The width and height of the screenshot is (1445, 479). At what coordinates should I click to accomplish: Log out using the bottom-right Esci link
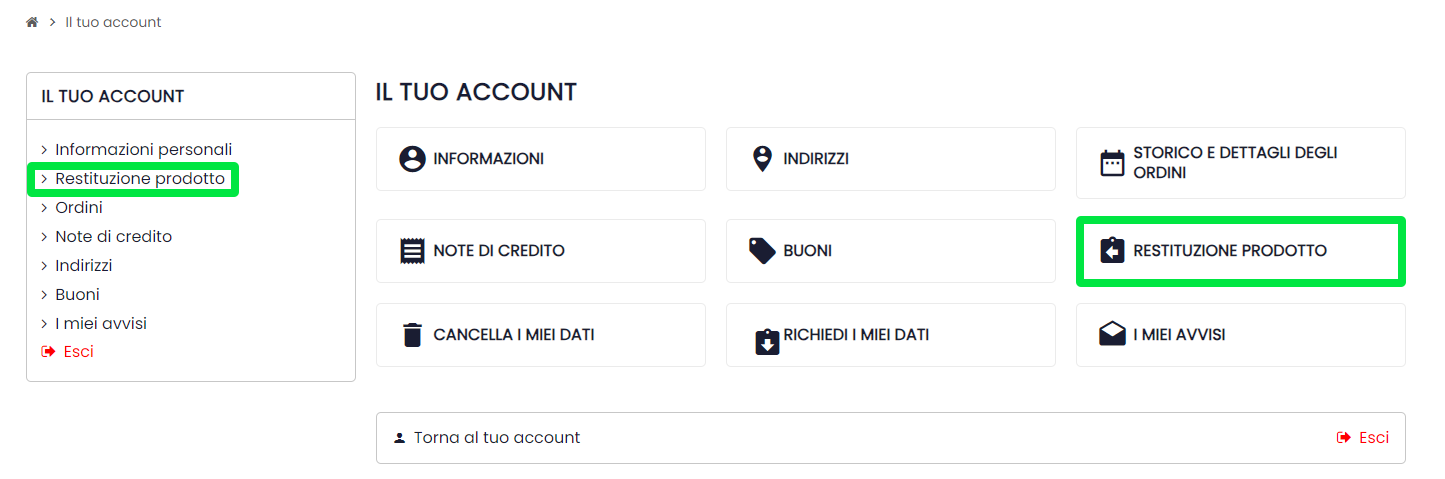[x=1372, y=438]
